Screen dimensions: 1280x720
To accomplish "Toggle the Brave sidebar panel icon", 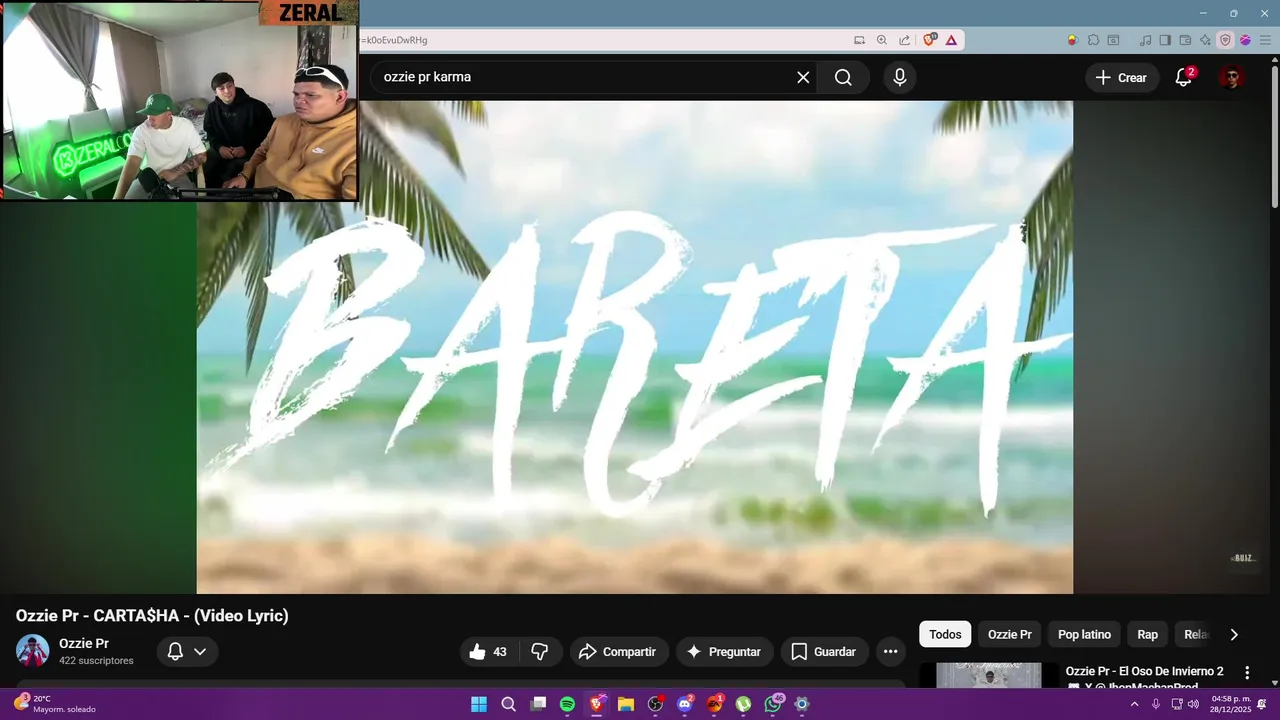I will (1166, 40).
